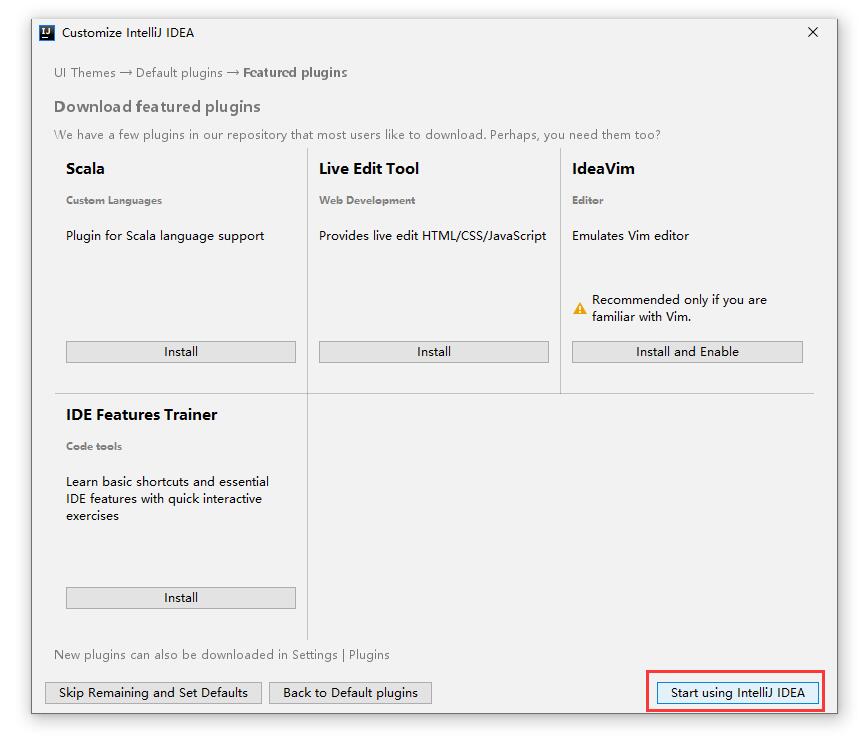Close the Customize IntelliJ IDEA dialog
The width and height of the screenshot is (868, 743).
(813, 32)
